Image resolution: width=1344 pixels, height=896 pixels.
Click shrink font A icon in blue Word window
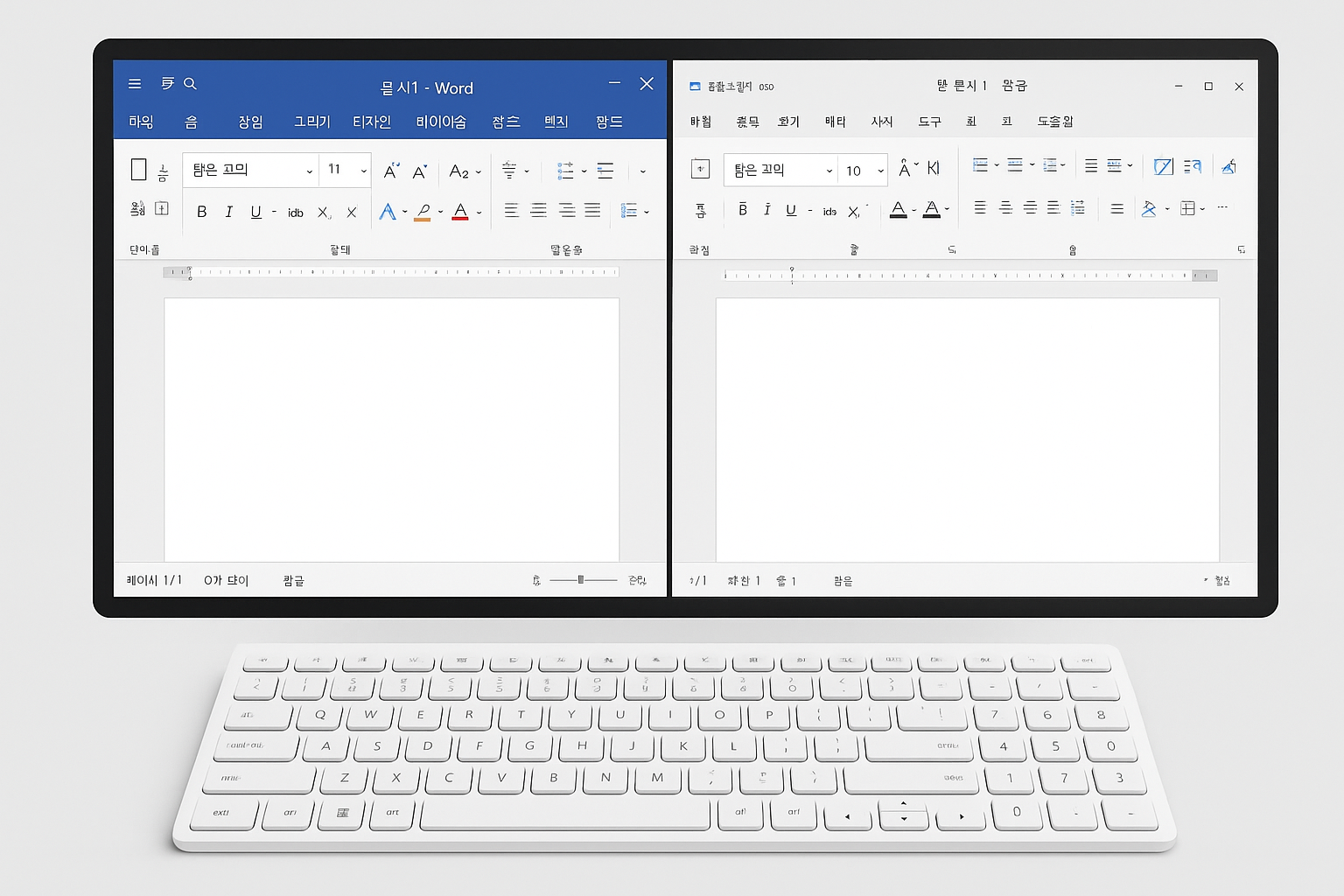click(x=420, y=171)
